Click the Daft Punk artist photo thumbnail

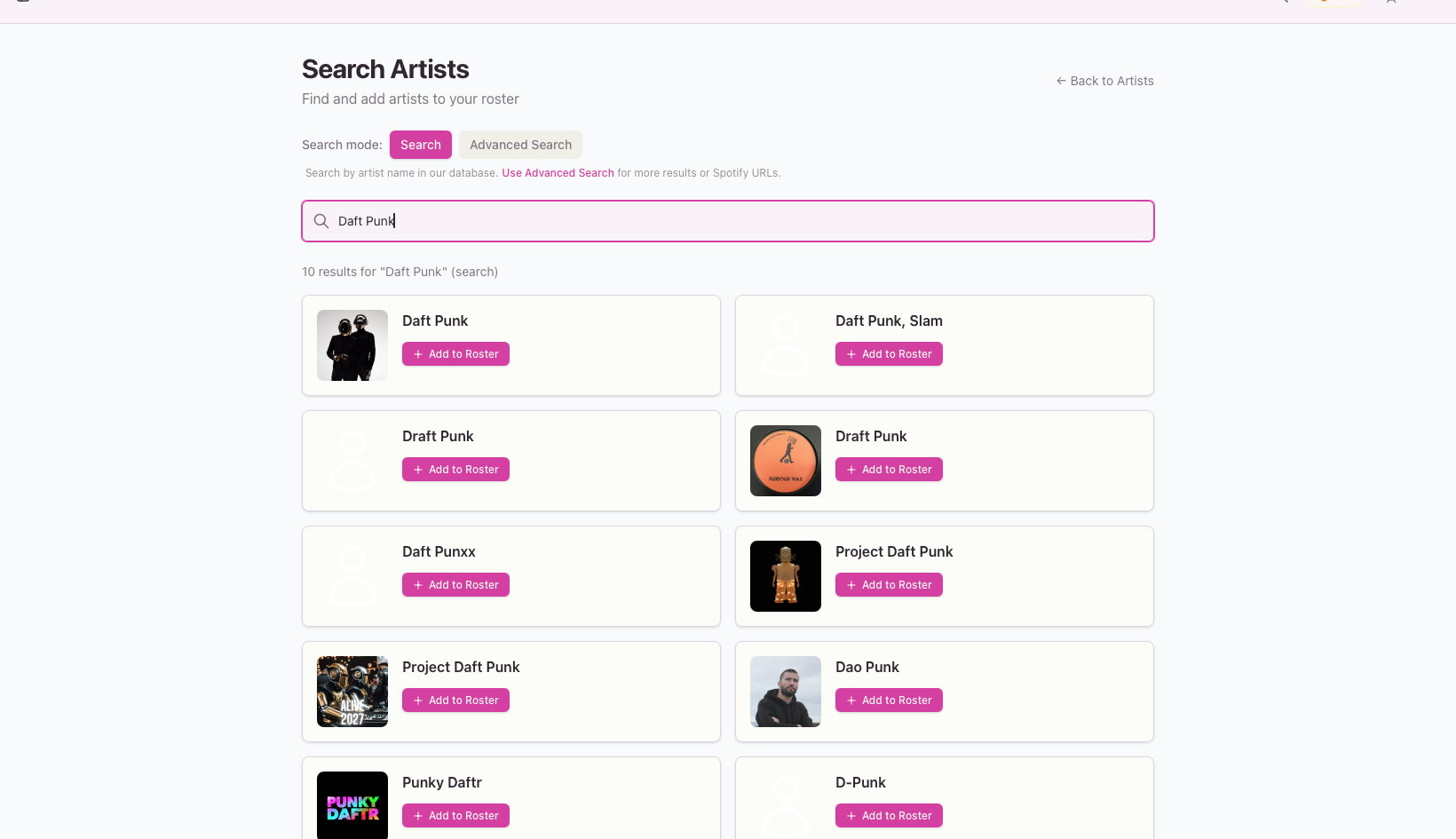(x=352, y=345)
